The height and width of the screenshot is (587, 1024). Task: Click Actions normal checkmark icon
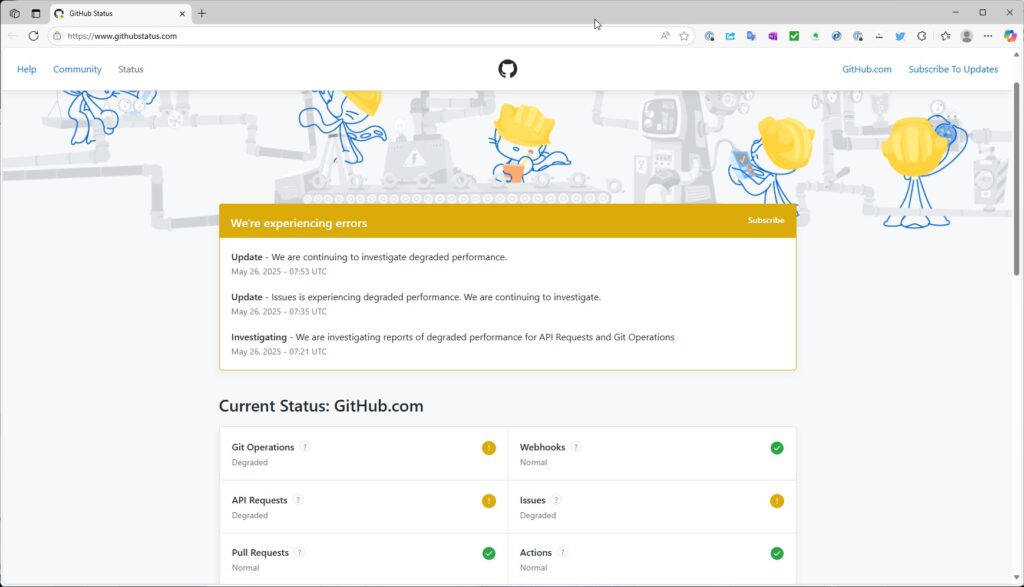pyautogui.click(x=776, y=554)
